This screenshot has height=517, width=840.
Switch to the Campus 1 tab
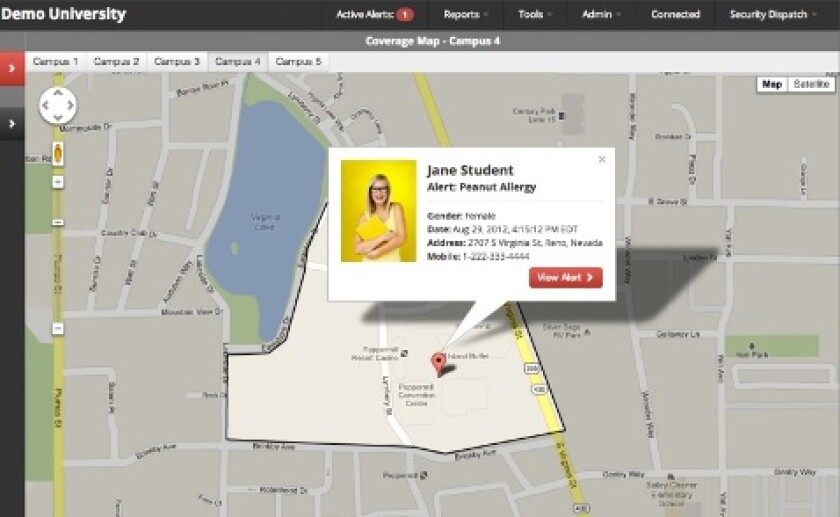point(55,62)
